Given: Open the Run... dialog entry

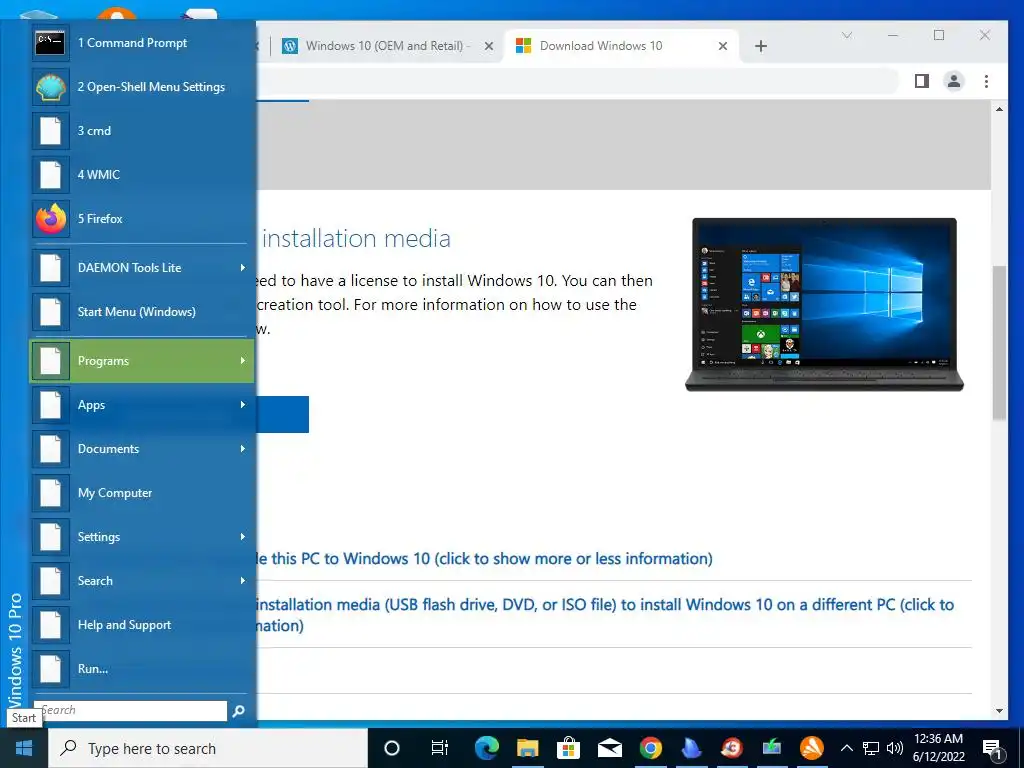Looking at the screenshot, I should coord(142,669).
